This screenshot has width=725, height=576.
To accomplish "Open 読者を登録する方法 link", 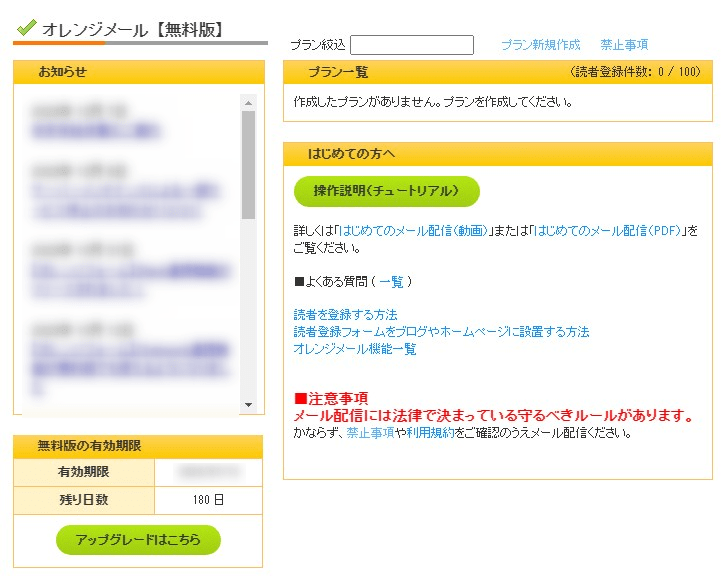I will click(345, 315).
